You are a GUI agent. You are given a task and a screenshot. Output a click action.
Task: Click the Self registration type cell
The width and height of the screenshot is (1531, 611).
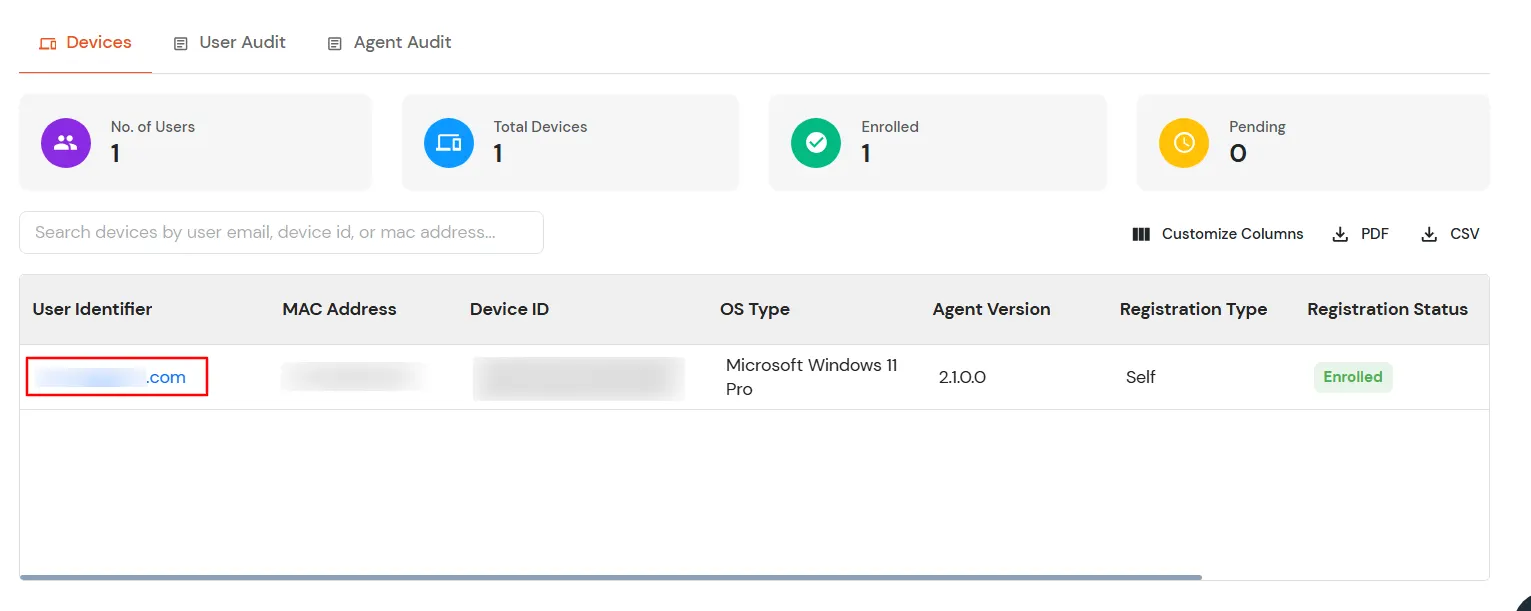[x=1140, y=377]
